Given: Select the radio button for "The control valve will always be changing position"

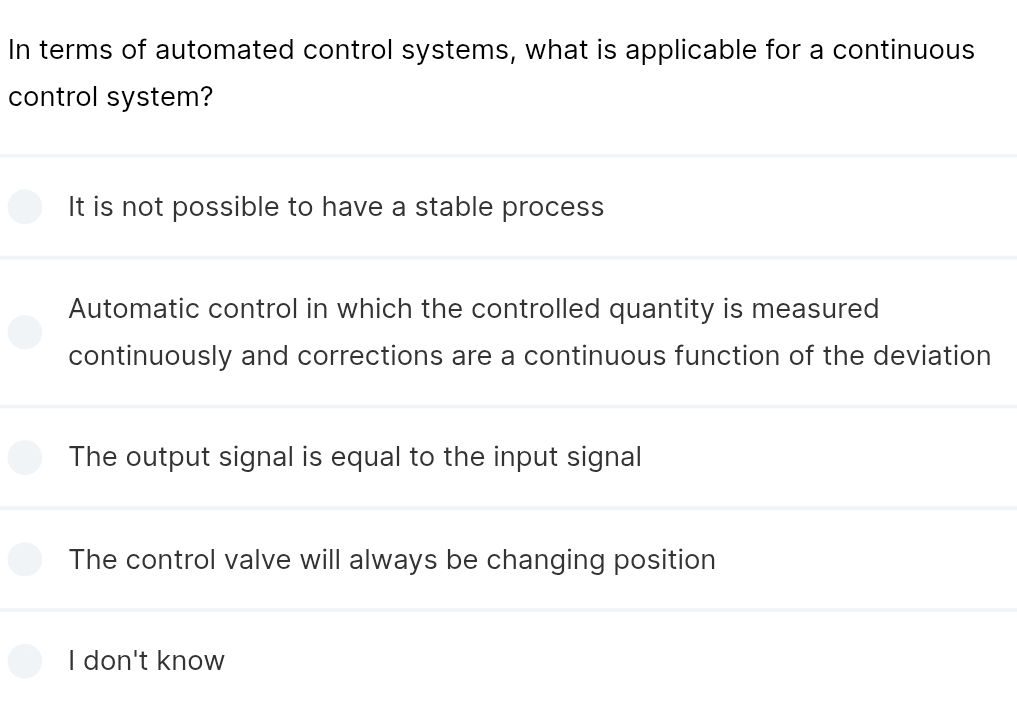Looking at the screenshot, I should click(x=25, y=559).
